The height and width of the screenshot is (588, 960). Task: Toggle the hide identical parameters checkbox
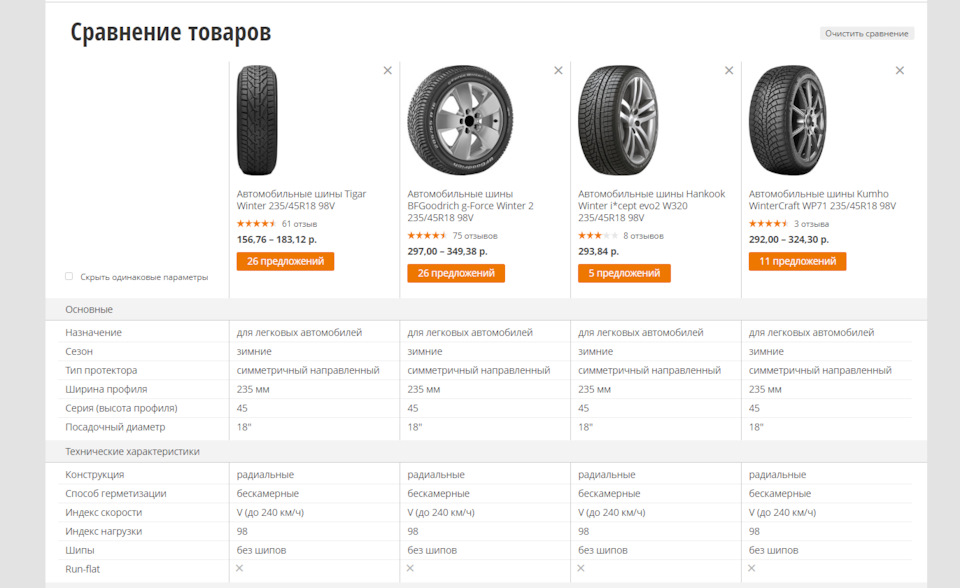coord(69,277)
